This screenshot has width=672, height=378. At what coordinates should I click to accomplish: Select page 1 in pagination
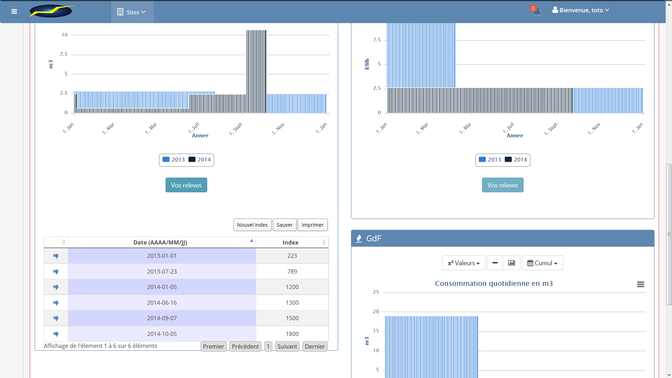coord(268,346)
